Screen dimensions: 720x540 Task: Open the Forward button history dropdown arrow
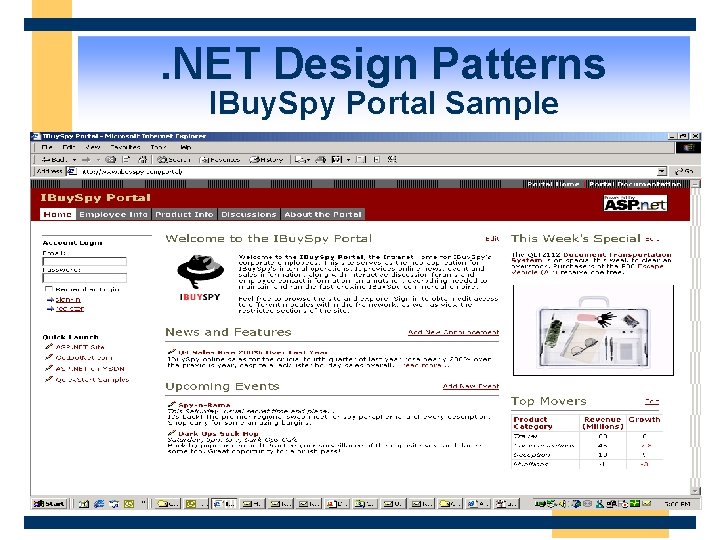pyautogui.click(x=98, y=160)
